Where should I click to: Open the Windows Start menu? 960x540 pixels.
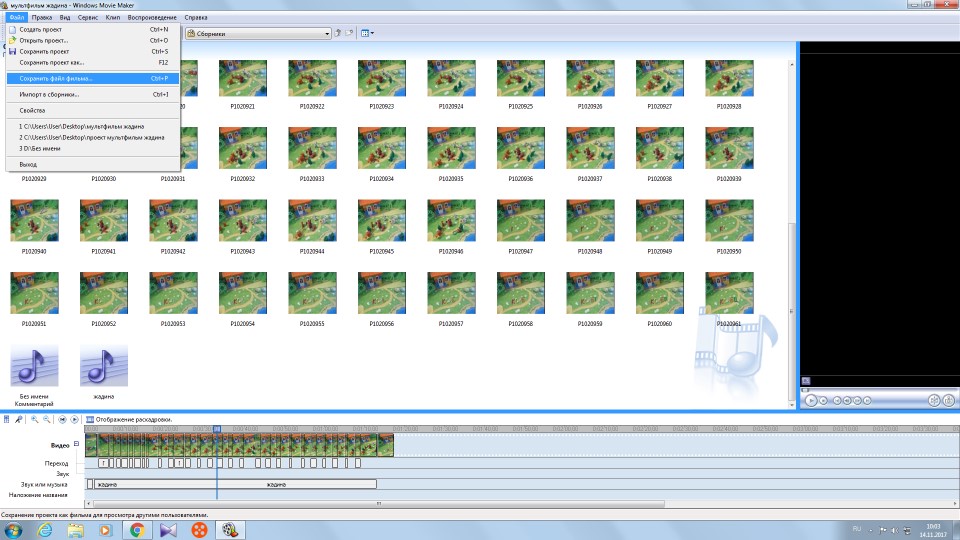click(x=13, y=530)
